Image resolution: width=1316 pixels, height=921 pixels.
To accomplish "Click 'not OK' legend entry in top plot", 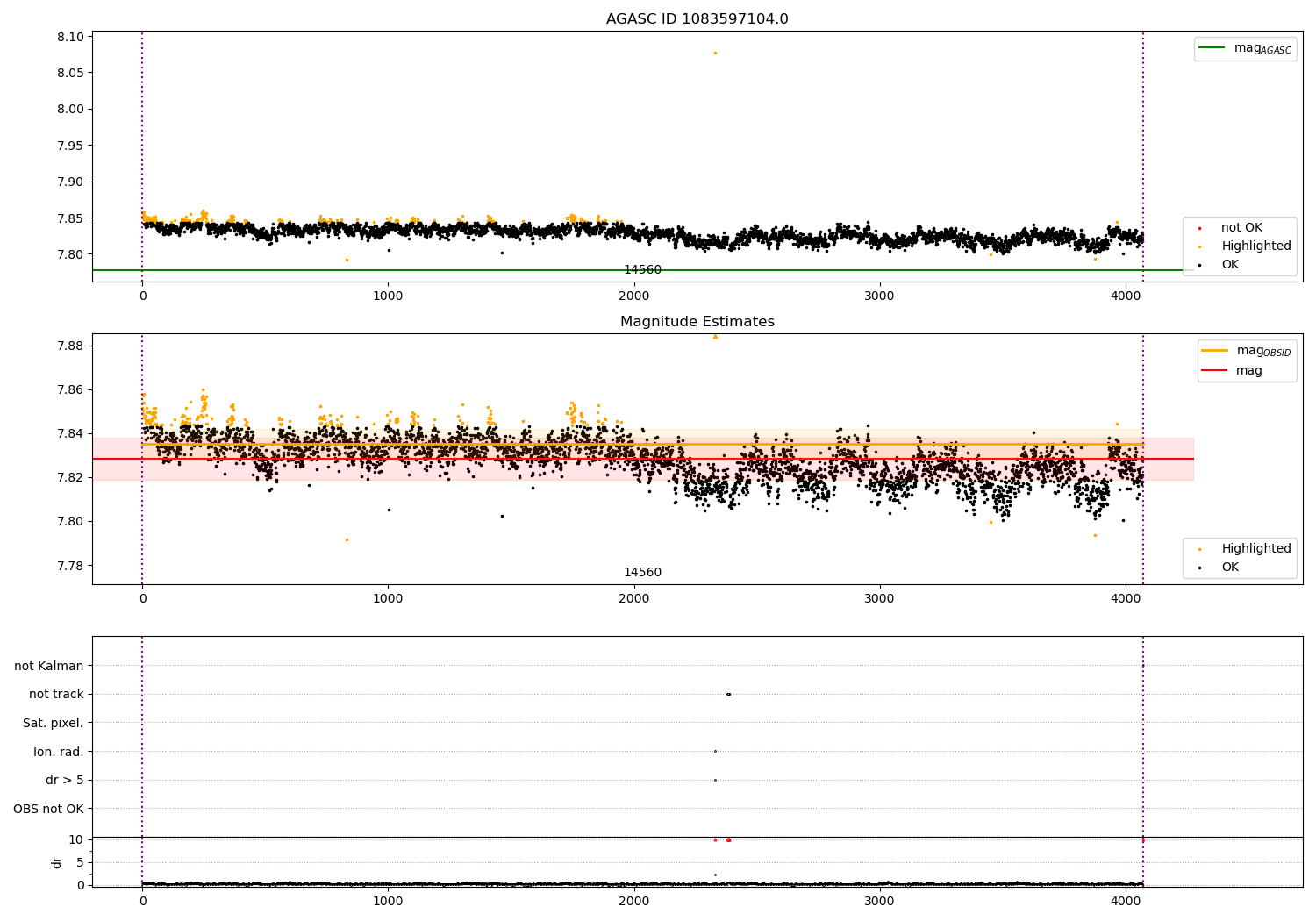I will coord(1241,227).
